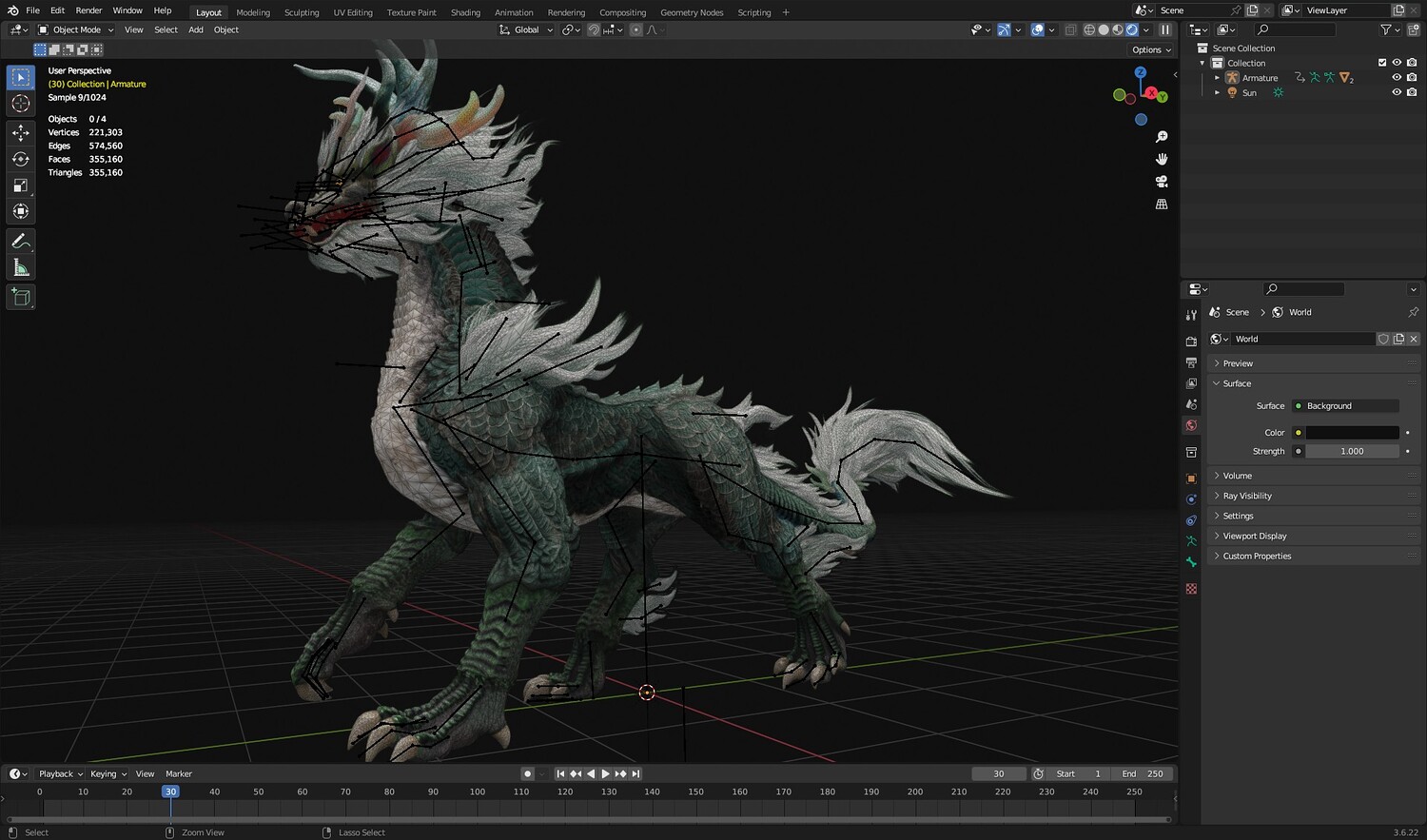Switch to the Shading workspace tab
1427x840 pixels.
coord(465,12)
